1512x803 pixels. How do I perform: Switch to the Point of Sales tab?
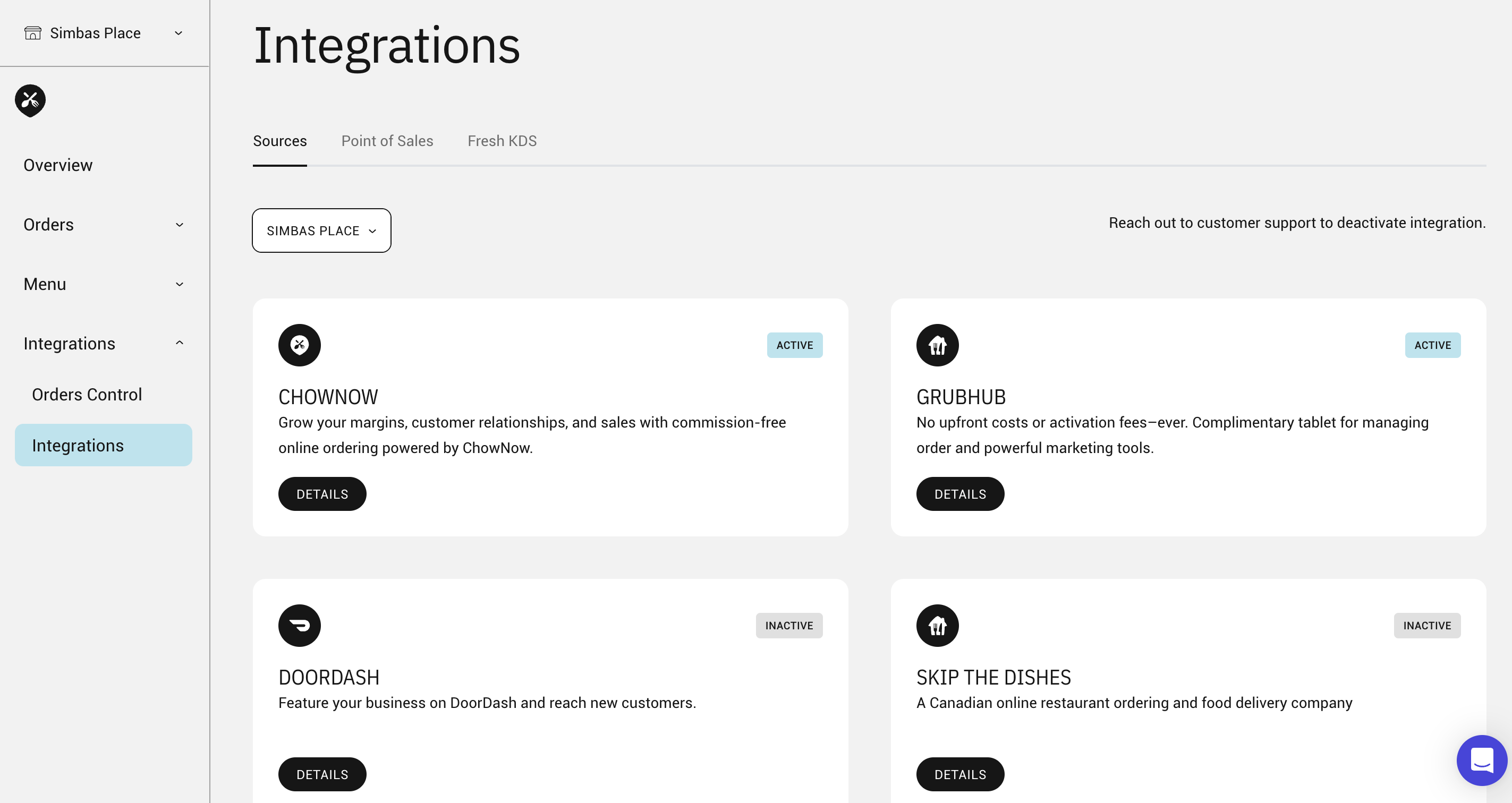point(387,141)
